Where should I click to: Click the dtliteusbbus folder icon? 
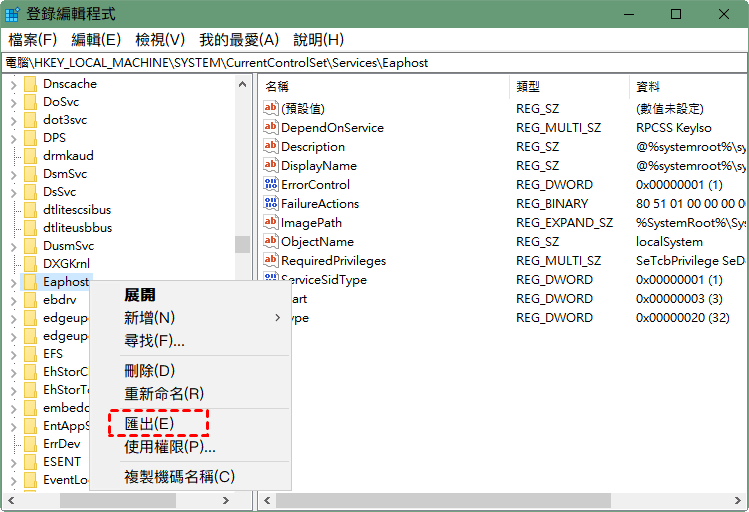pyautogui.click(x=30, y=228)
